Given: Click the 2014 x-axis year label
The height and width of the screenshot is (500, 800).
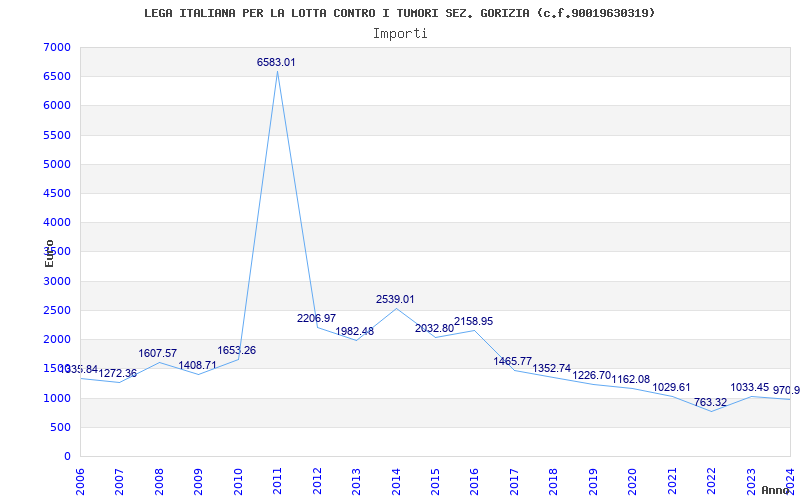Looking at the screenshot, I should (x=395, y=481).
